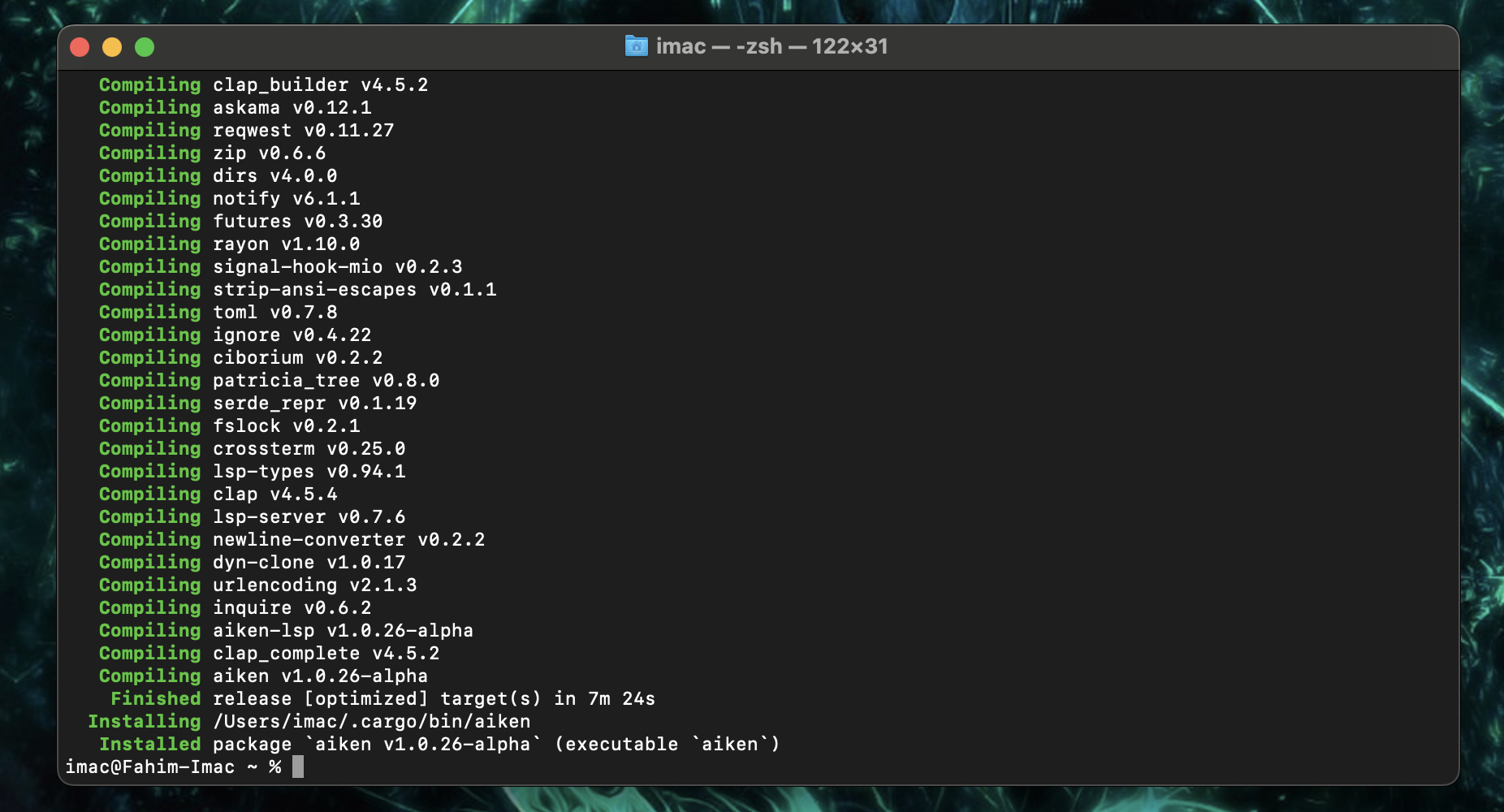Viewport: 1504px width, 812px height.
Task: Click the red close window button
Action: click(80, 47)
